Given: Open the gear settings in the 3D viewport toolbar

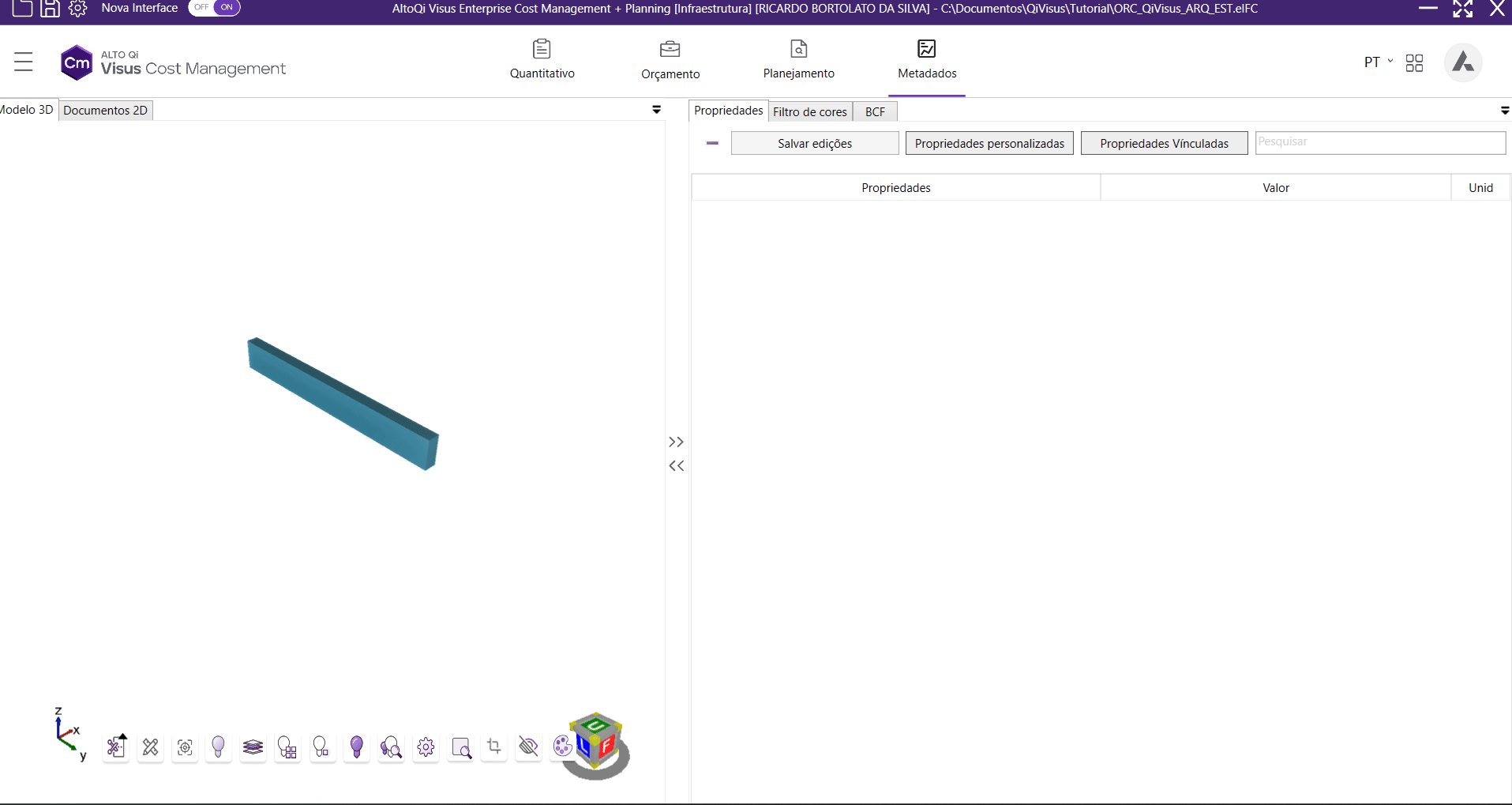Looking at the screenshot, I should 426,747.
